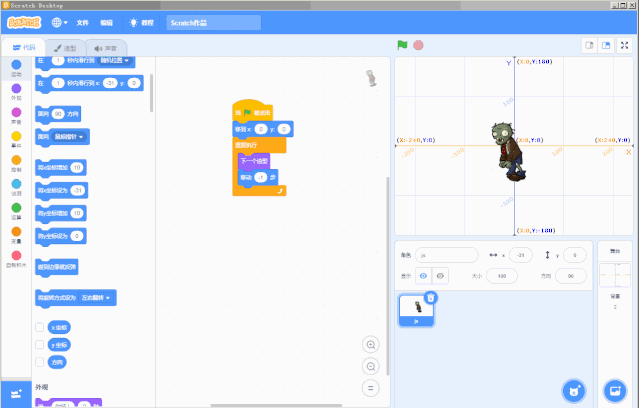Select the Motion category circle

point(16,64)
